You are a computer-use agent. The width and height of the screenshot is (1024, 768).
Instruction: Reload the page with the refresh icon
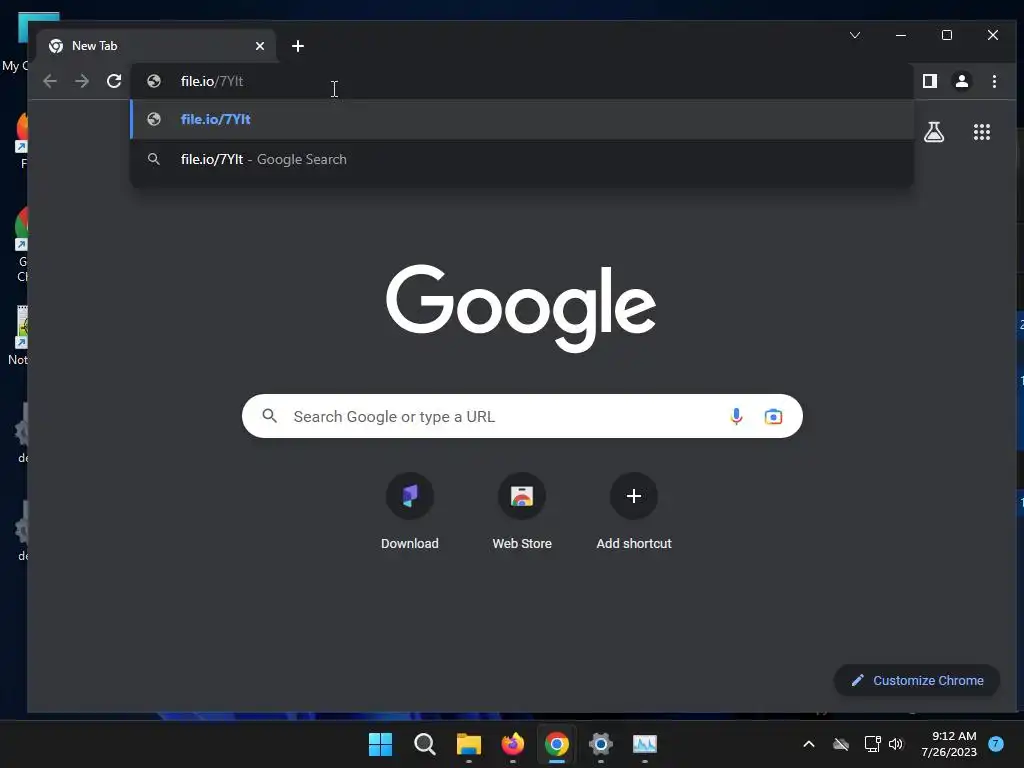[114, 81]
